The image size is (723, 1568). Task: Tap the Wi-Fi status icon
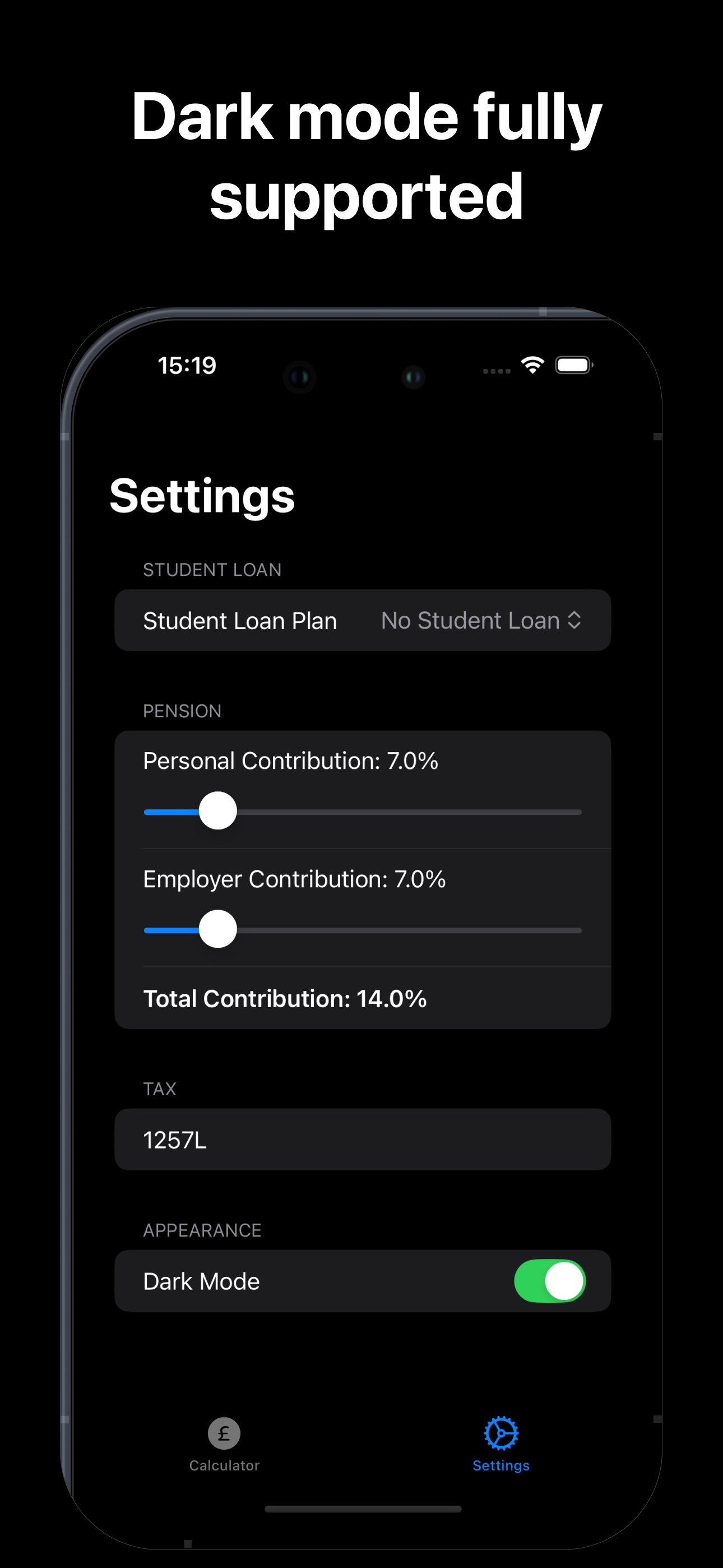(x=532, y=365)
